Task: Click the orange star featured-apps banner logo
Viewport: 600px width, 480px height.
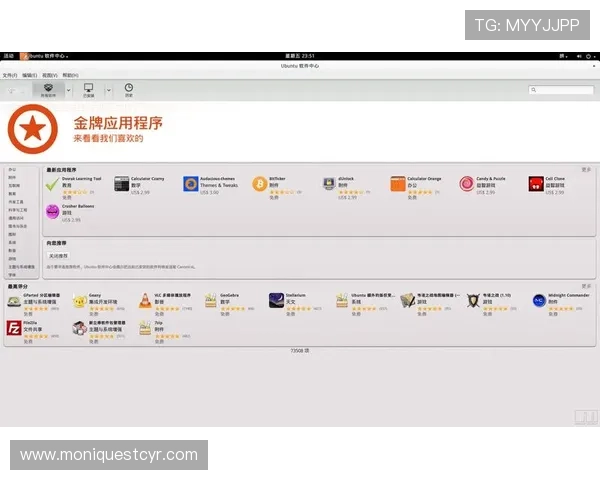Action: pos(33,129)
